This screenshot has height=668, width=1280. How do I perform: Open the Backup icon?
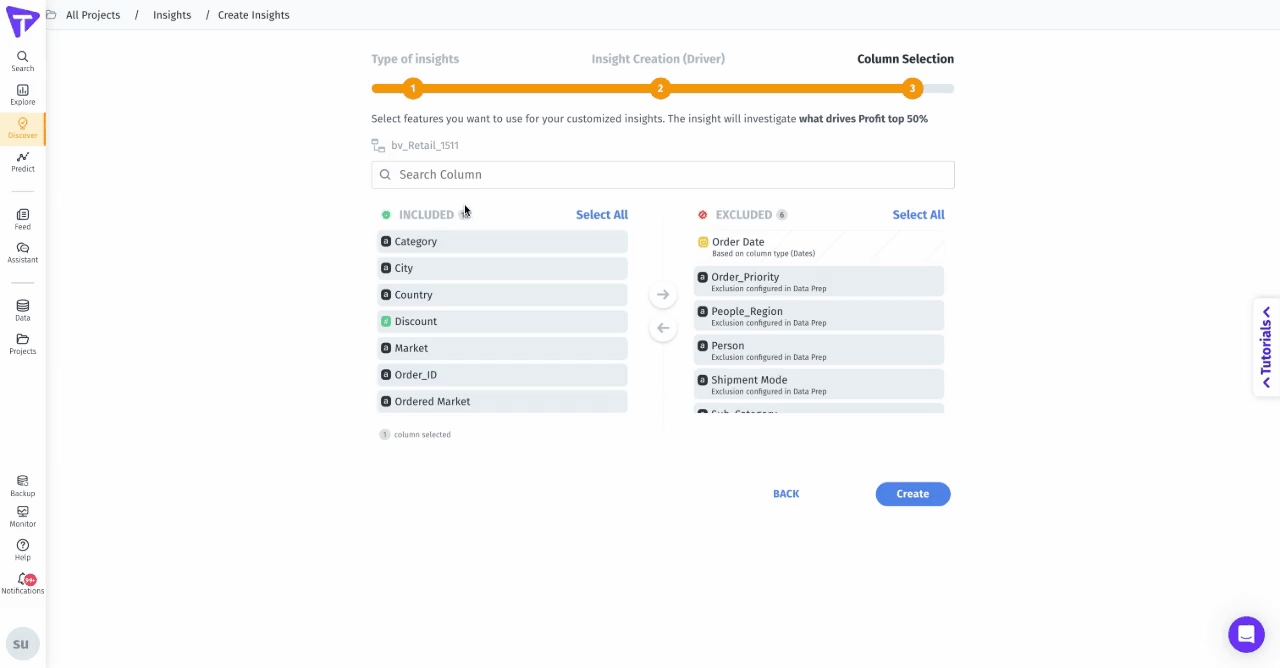tap(22, 486)
